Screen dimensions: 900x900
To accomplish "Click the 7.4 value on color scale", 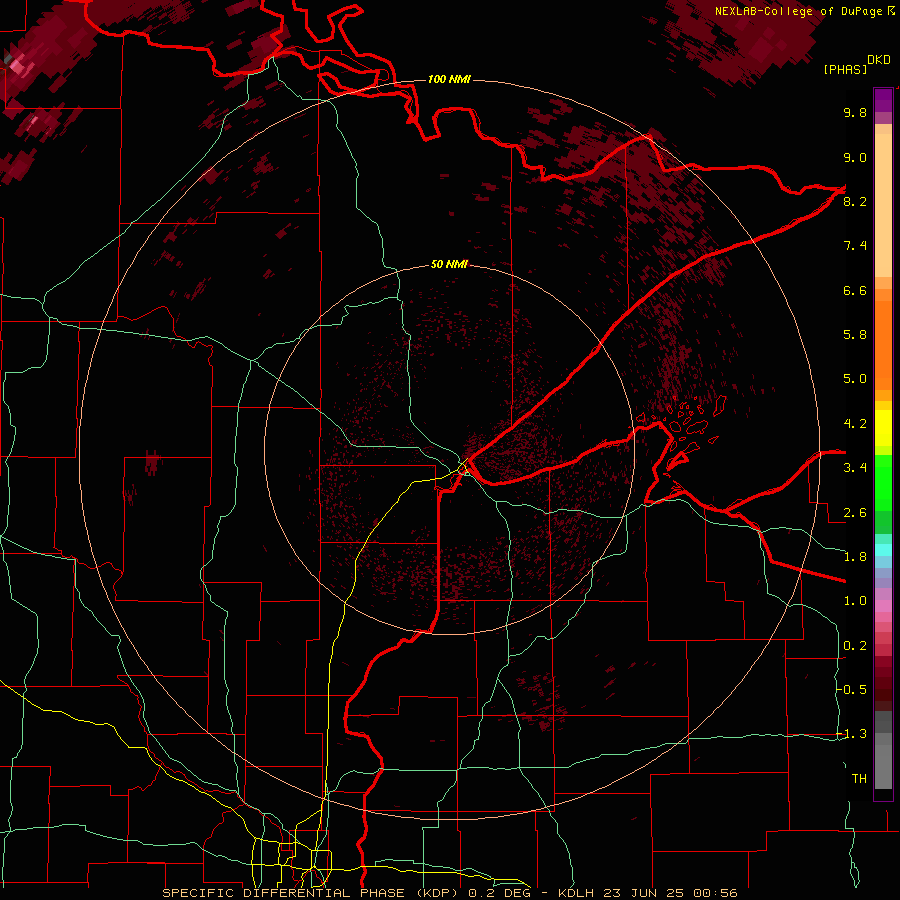I will tap(855, 246).
